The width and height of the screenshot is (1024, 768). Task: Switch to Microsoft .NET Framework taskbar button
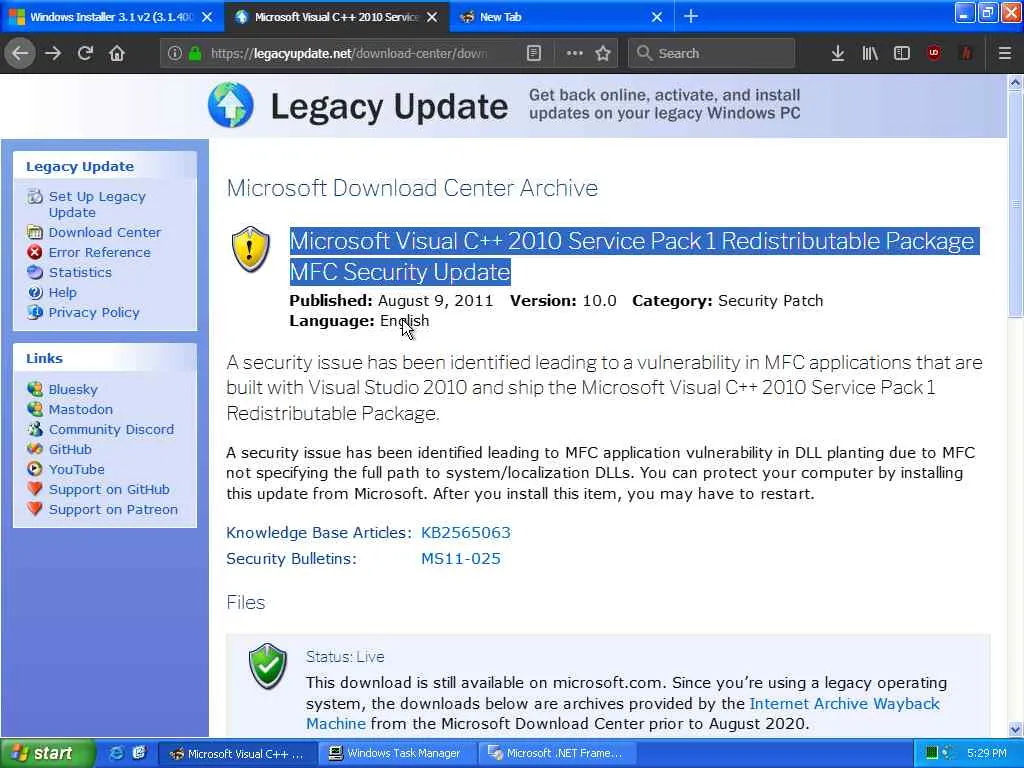click(x=556, y=754)
